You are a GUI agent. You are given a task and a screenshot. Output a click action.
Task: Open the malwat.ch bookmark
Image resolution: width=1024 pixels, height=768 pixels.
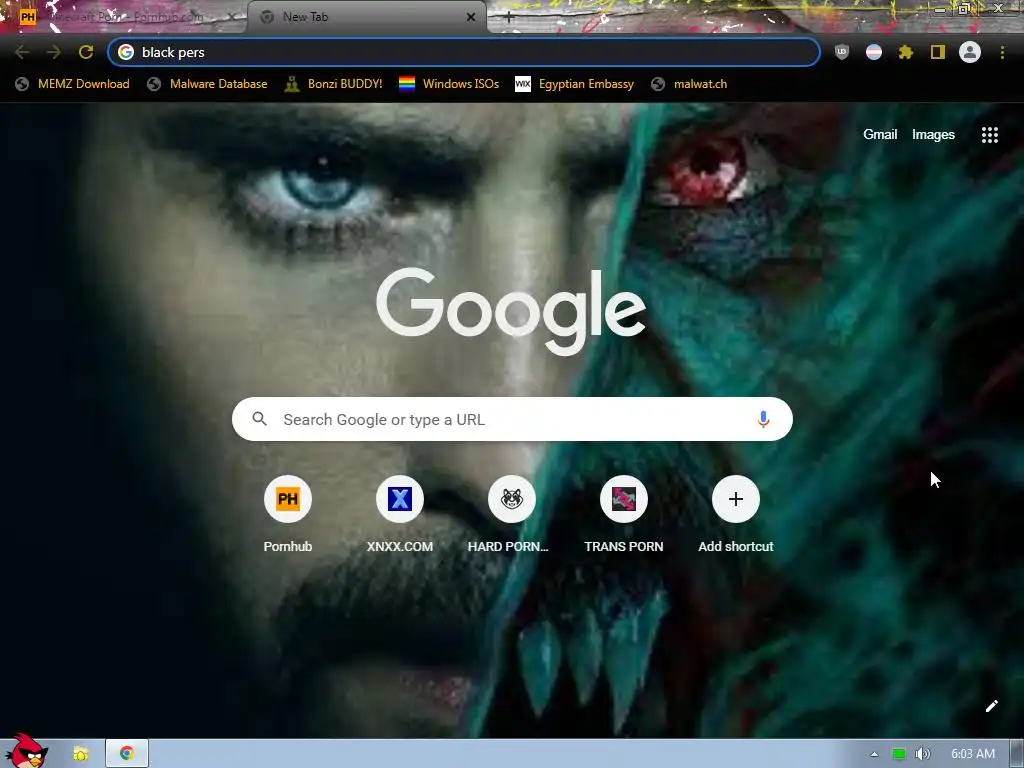(689, 84)
